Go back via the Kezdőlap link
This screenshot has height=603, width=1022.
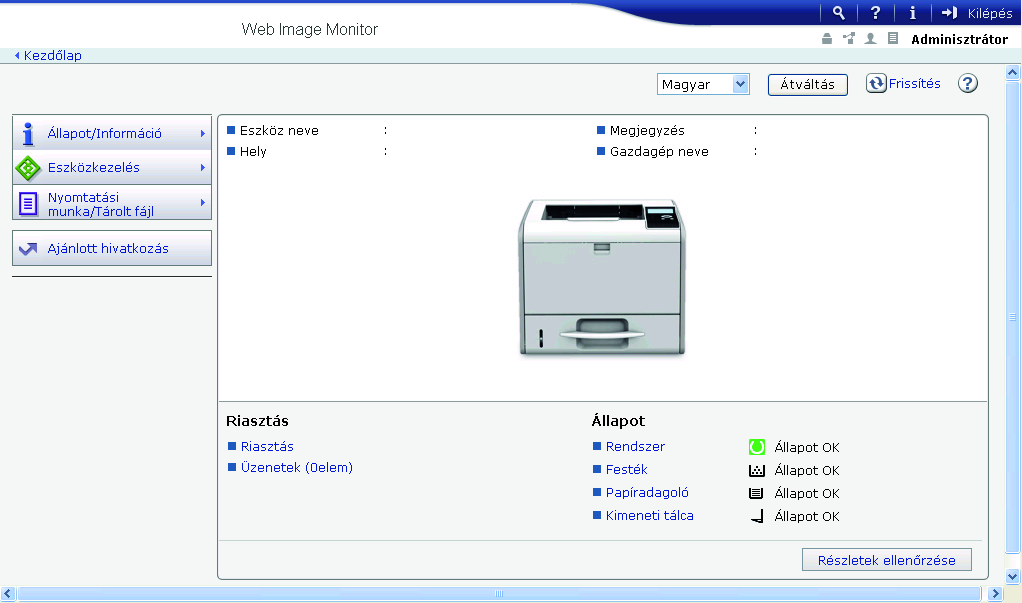point(52,55)
